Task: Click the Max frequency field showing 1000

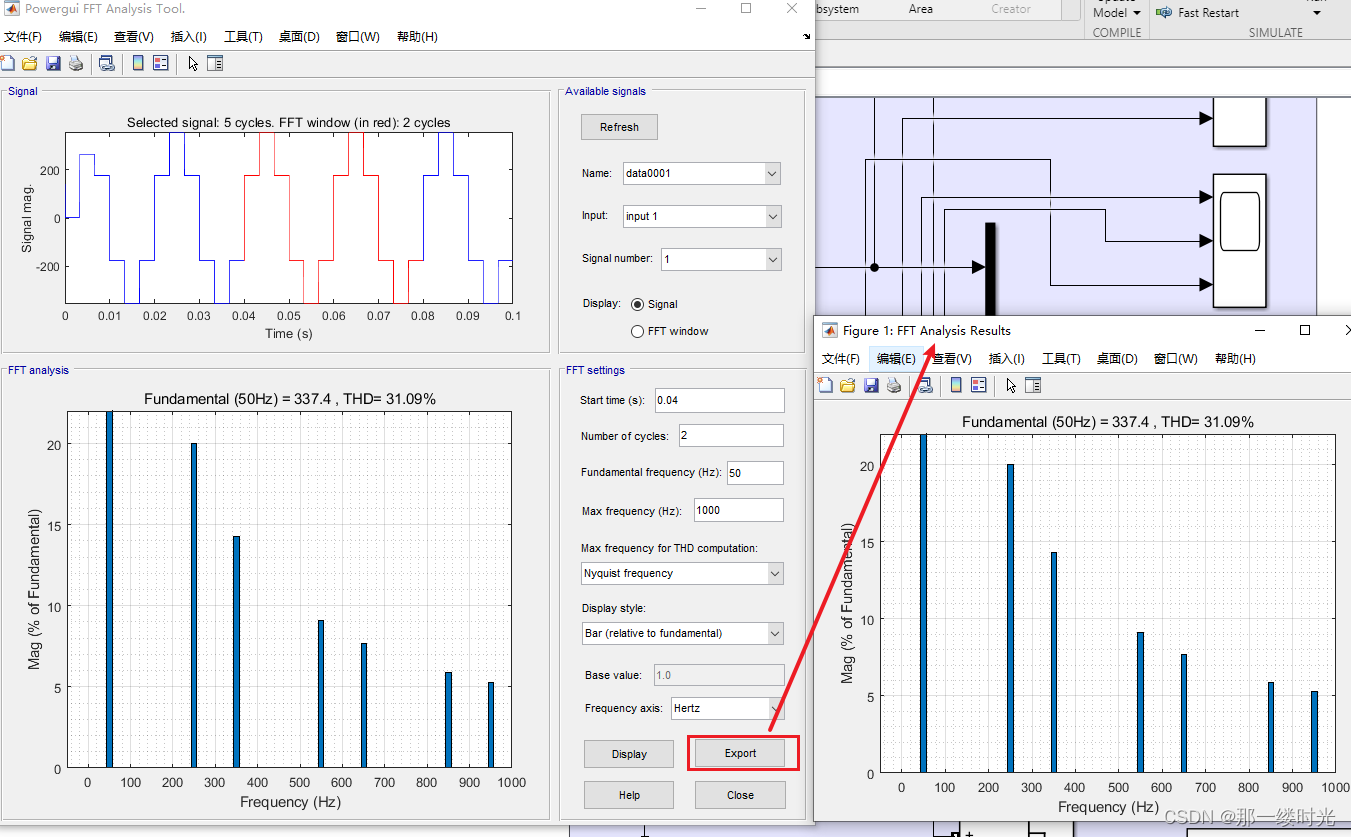Action: 738,510
